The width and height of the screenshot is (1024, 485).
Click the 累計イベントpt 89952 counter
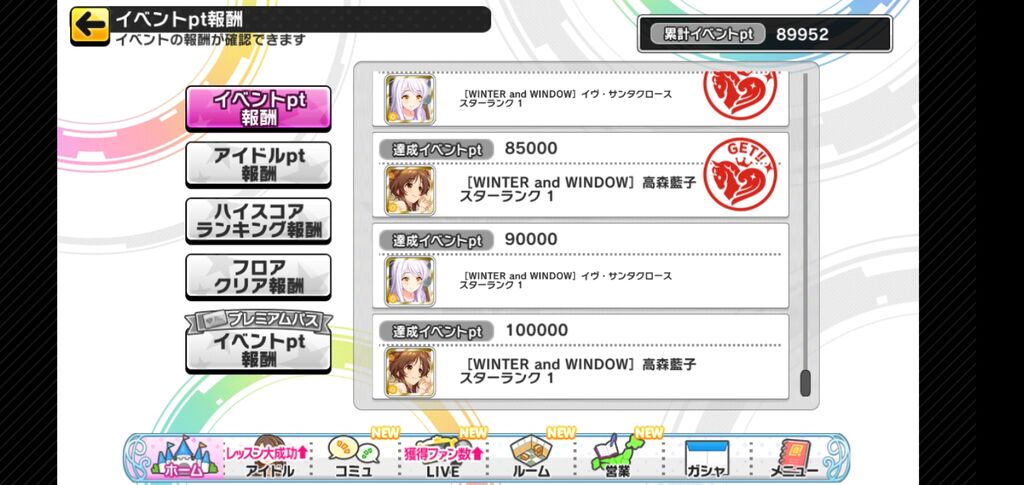765,34
